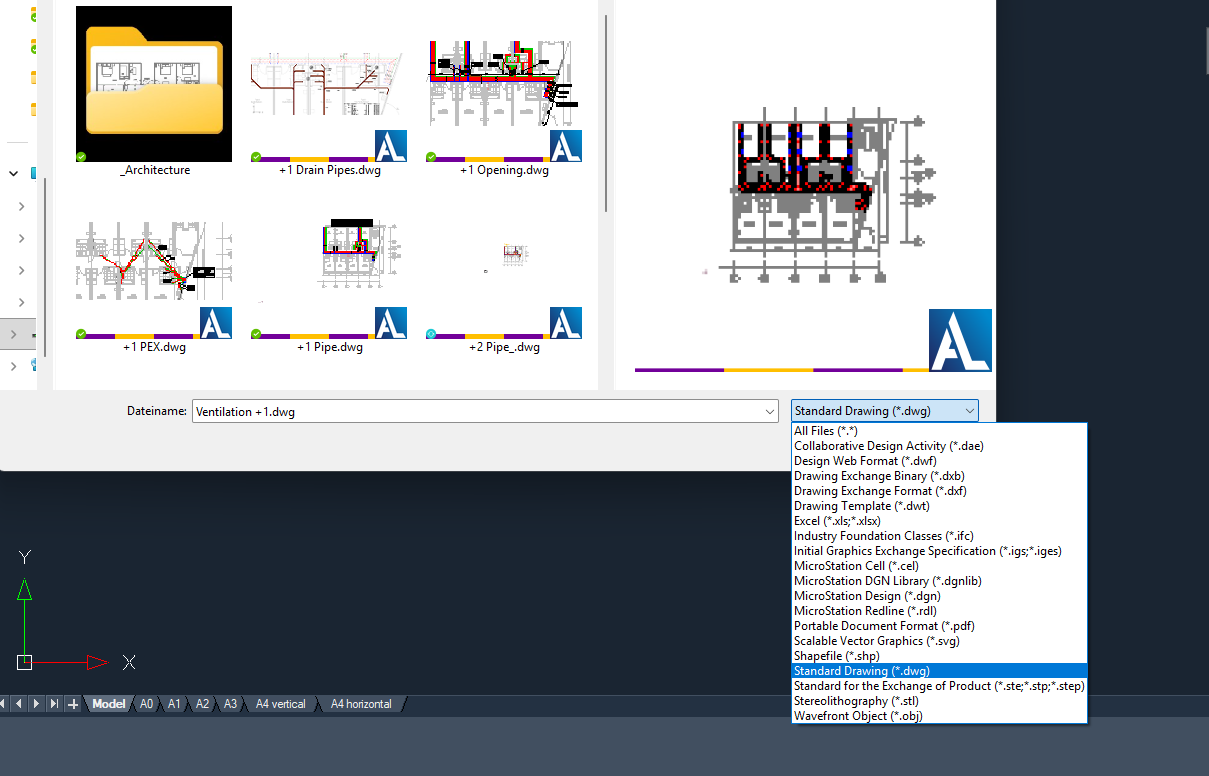Open the Standard Drawing file type combo box

coord(884,411)
